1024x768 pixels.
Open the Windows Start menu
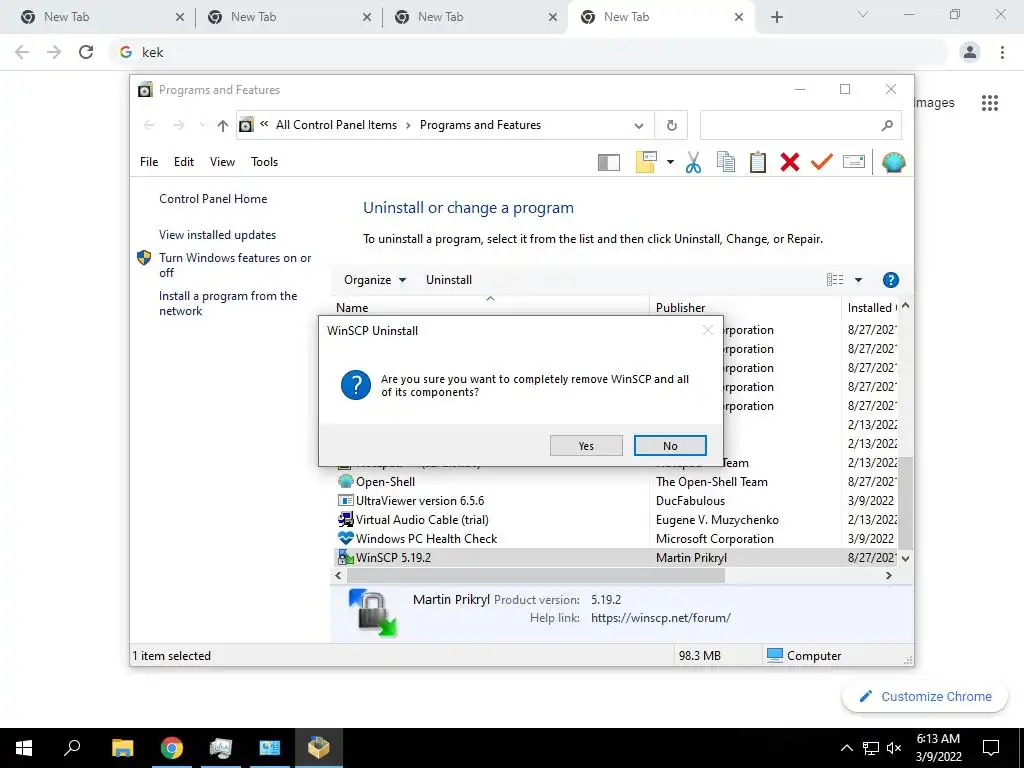[24, 748]
